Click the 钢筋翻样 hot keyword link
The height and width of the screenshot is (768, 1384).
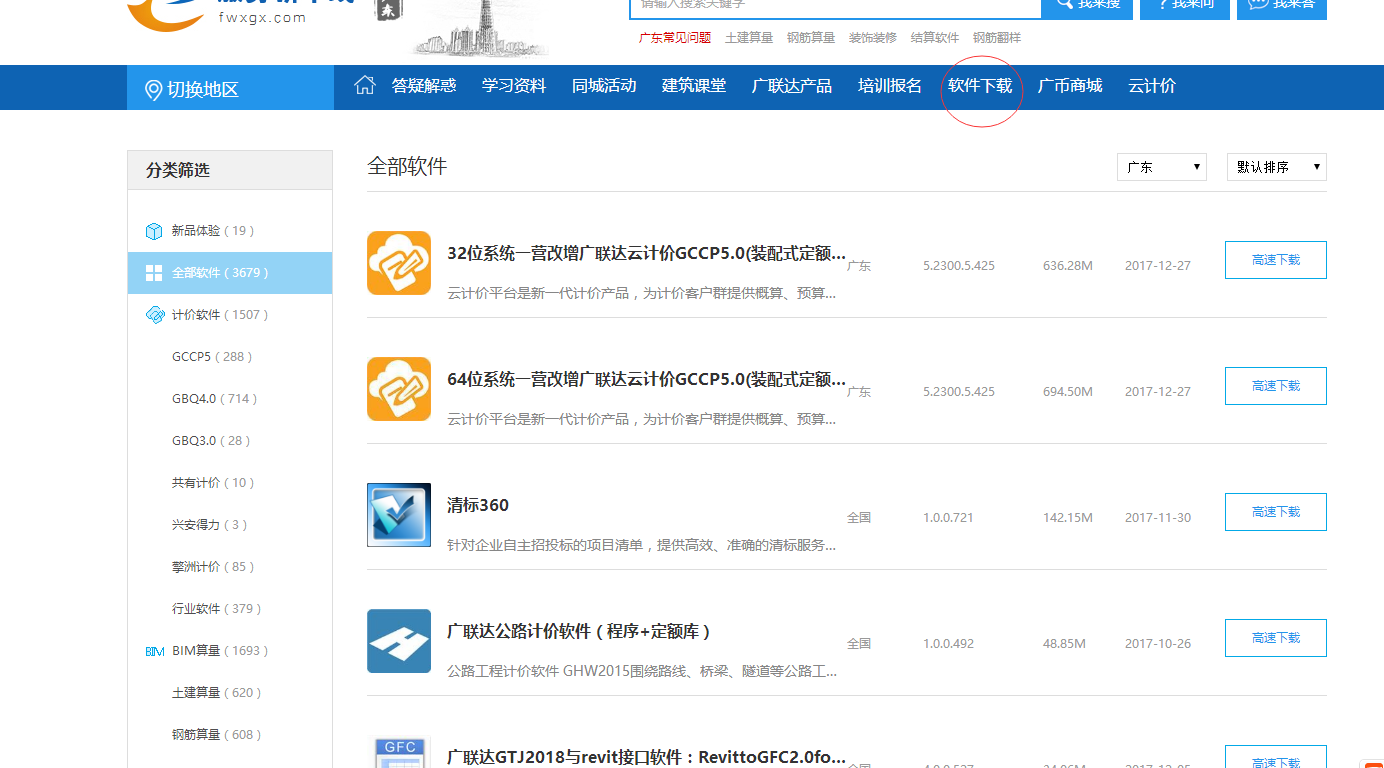[997, 38]
